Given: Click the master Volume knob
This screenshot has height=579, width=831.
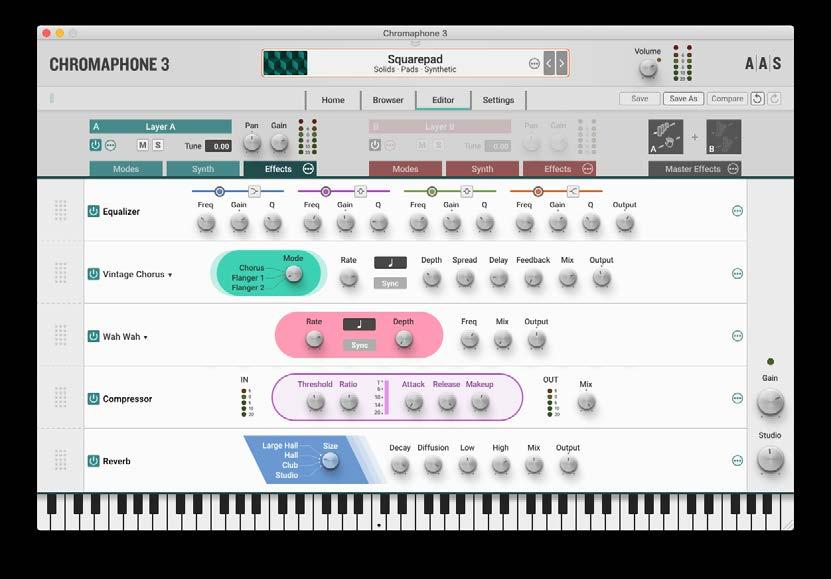Looking at the screenshot, I should [x=648, y=68].
